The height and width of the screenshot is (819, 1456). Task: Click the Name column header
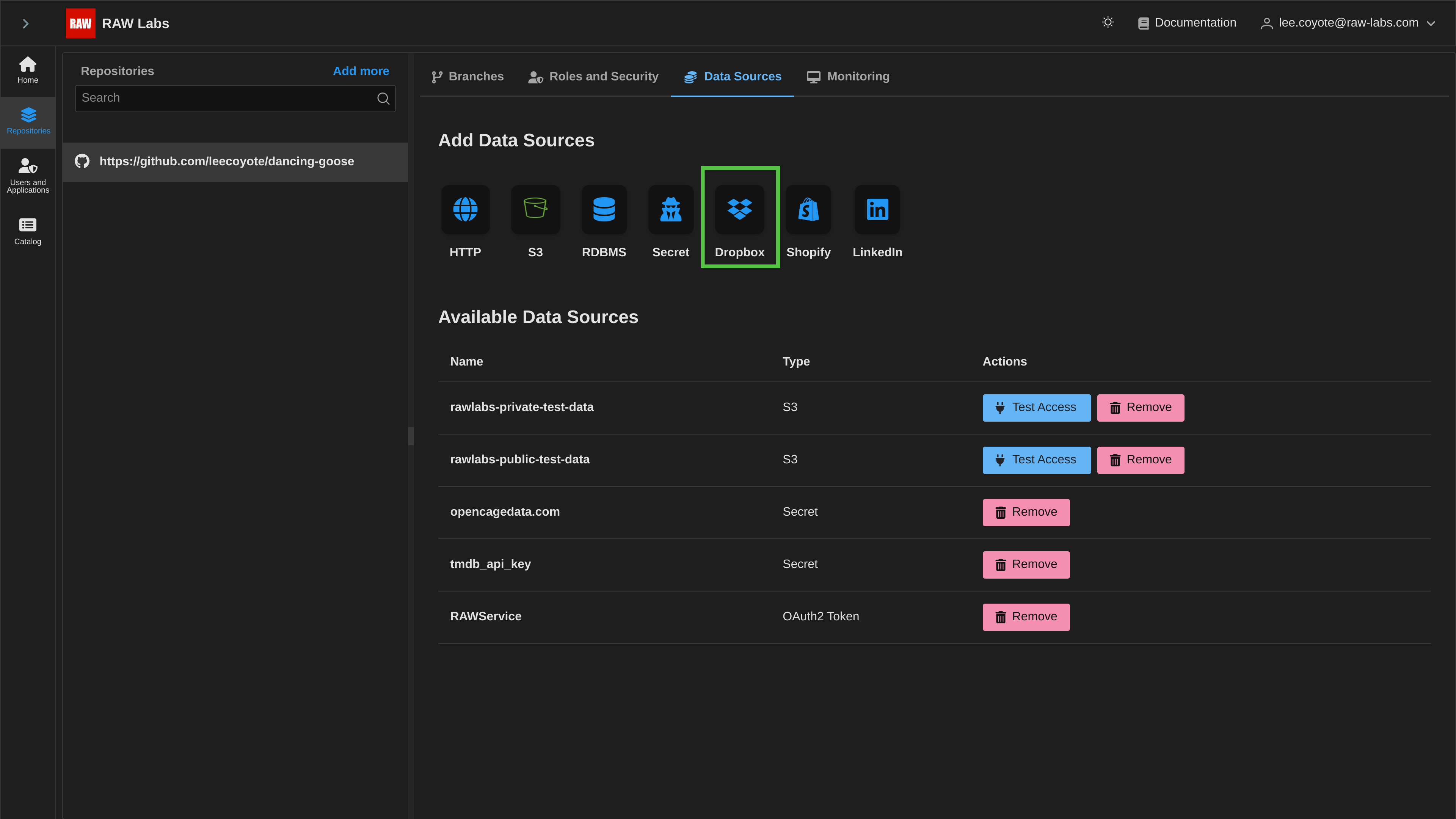point(466,361)
